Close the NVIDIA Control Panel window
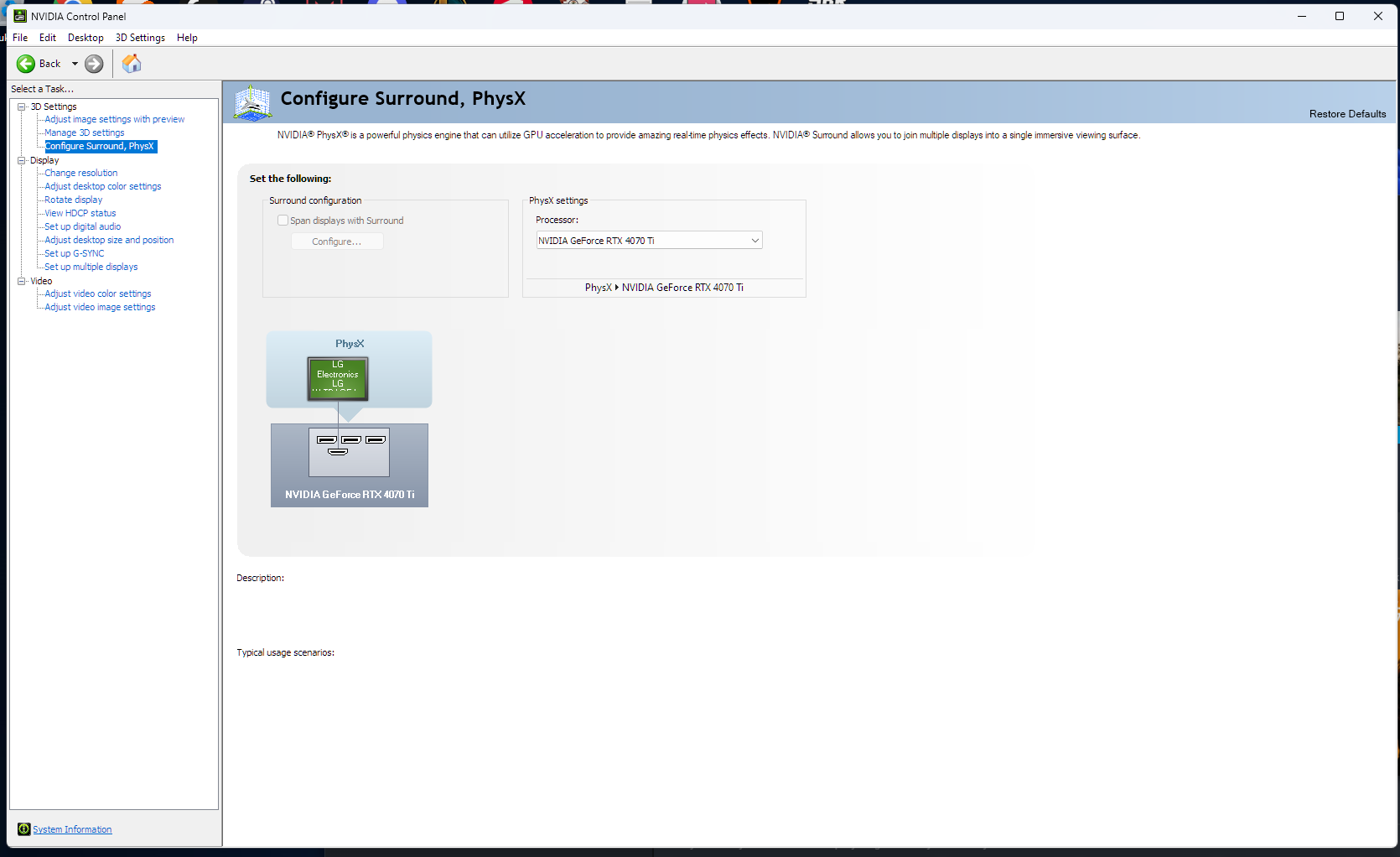Screen dimensions: 1400x857 pyautogui.click(x=1378, y=16)
